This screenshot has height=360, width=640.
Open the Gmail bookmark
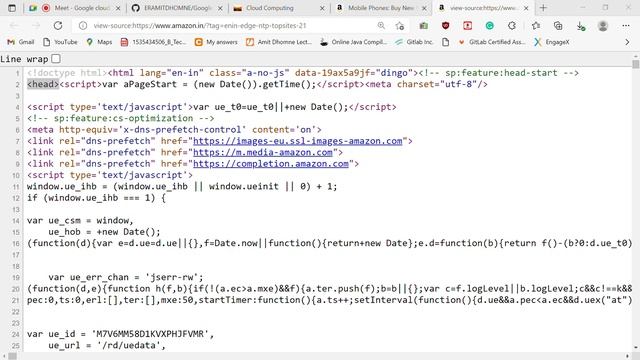20,42
